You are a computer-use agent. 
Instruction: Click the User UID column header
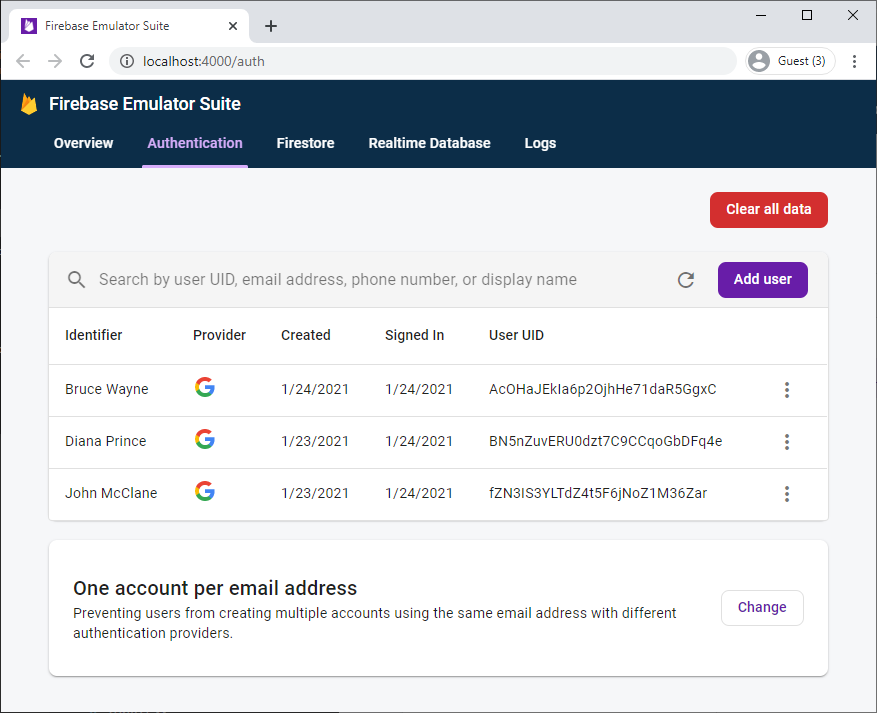pyautogui.click(x=516, y=335)
